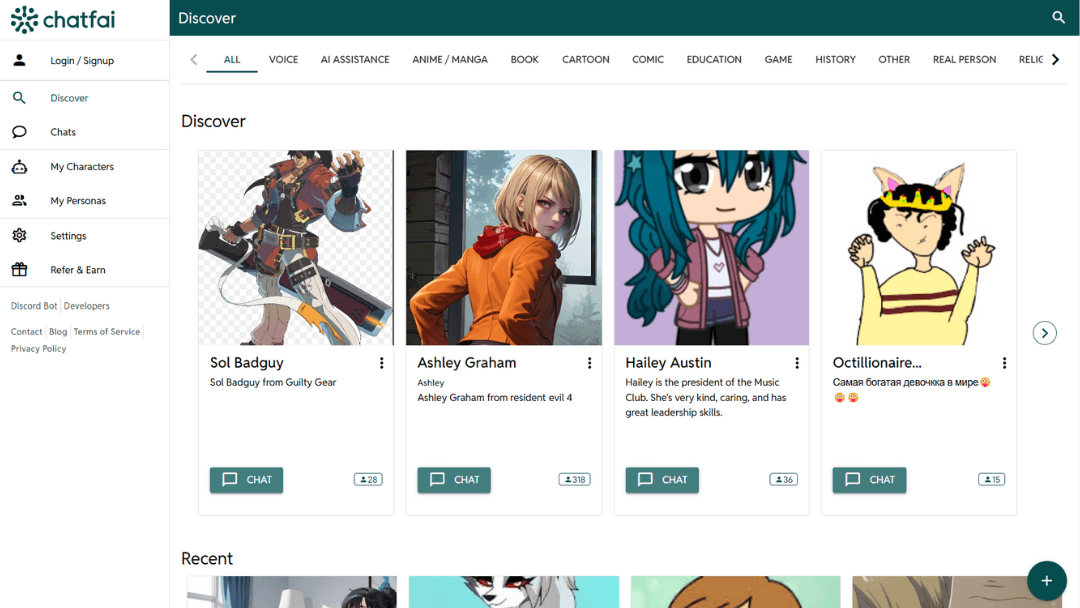Switch to the VOICE category tab
Screen dimensions: 1080x608
(x=283, y=60)
